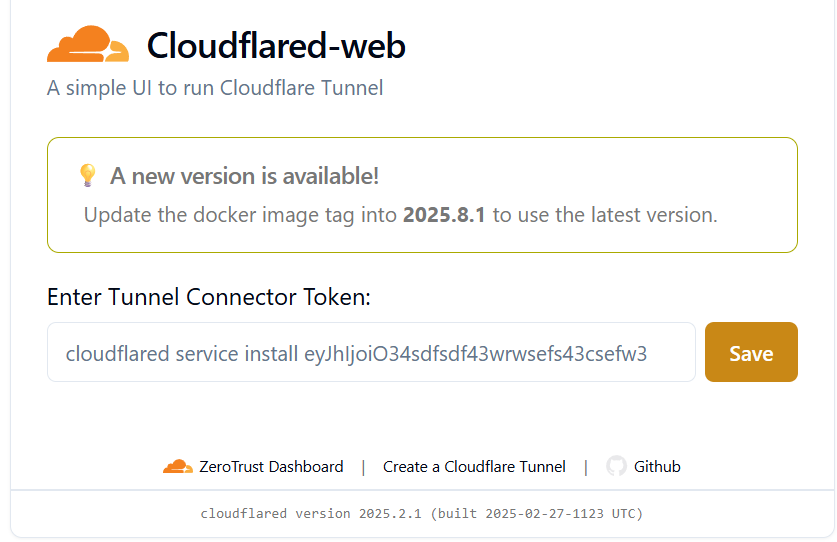Click 'cloudflared version 2025.2.1' footer text
The width and height of the screenshot is (837, 542).
312,514
